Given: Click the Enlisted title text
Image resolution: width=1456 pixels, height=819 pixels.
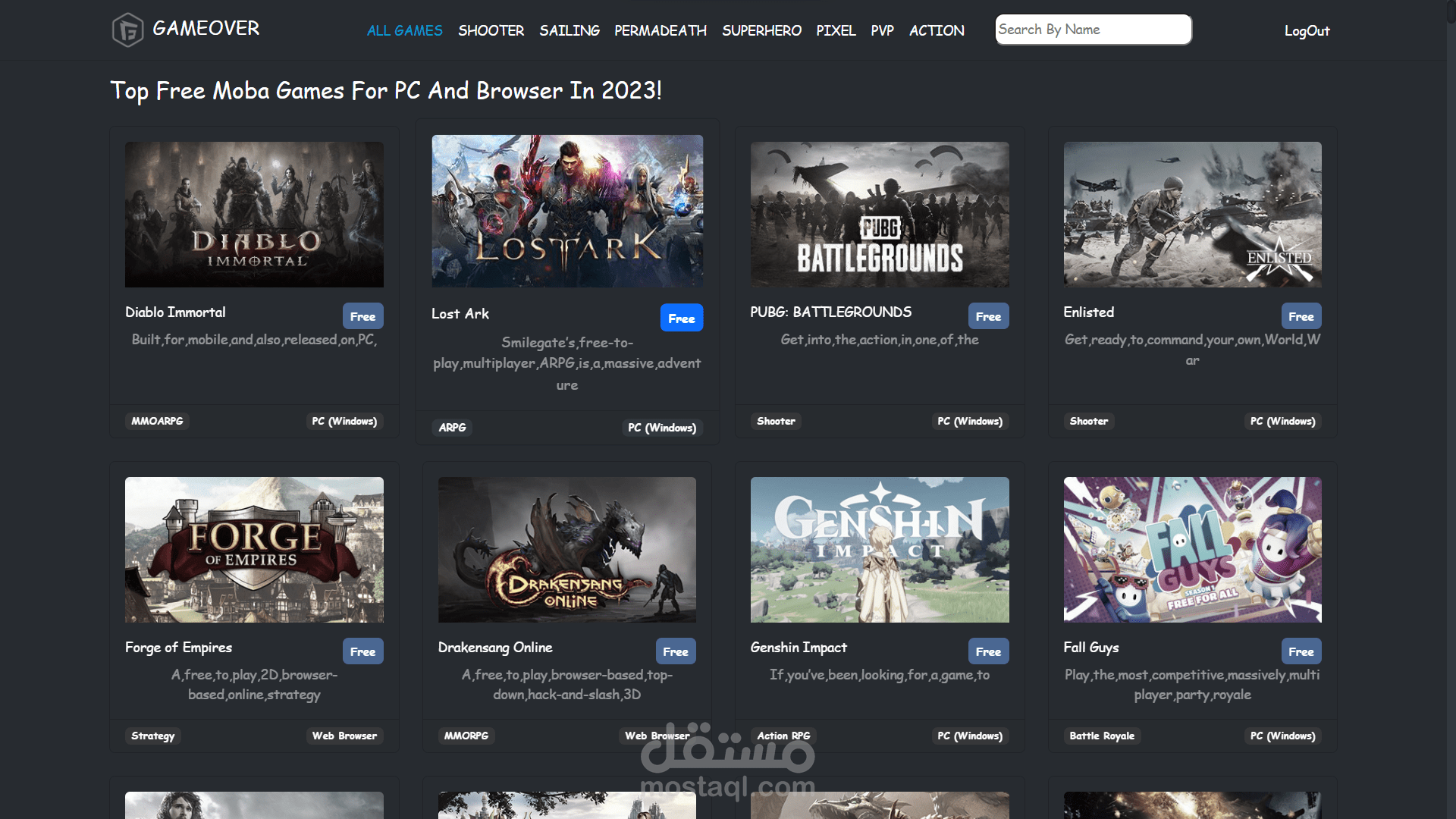Looking at the screenshot, I should [1088, 312].
